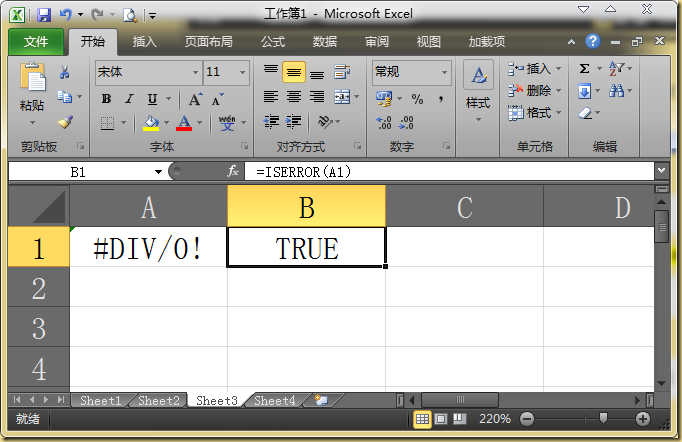682x442 pixels.
Task: Click the text orientation icon
Action: tap(324, 121)
